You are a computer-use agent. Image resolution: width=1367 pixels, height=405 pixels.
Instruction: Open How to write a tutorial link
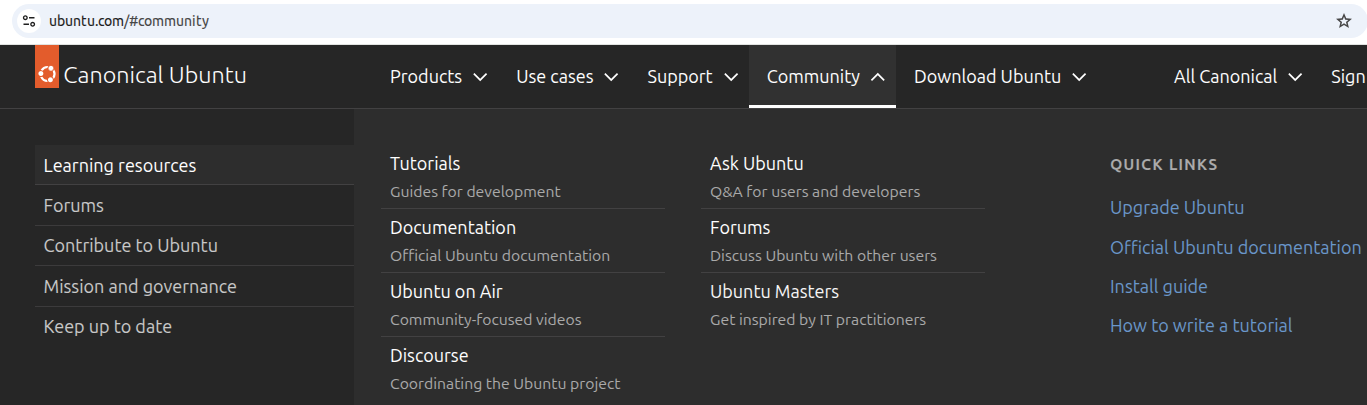[1201, 325]
